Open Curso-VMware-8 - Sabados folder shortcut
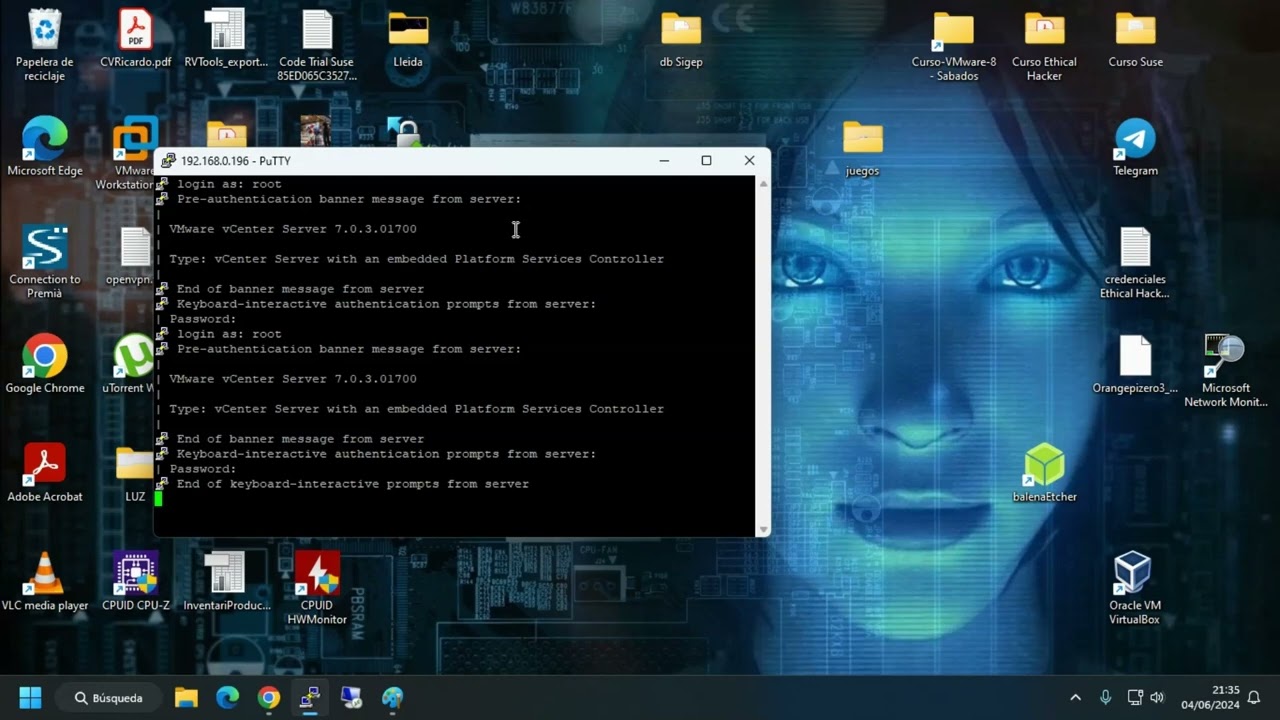 pos(954,45)
